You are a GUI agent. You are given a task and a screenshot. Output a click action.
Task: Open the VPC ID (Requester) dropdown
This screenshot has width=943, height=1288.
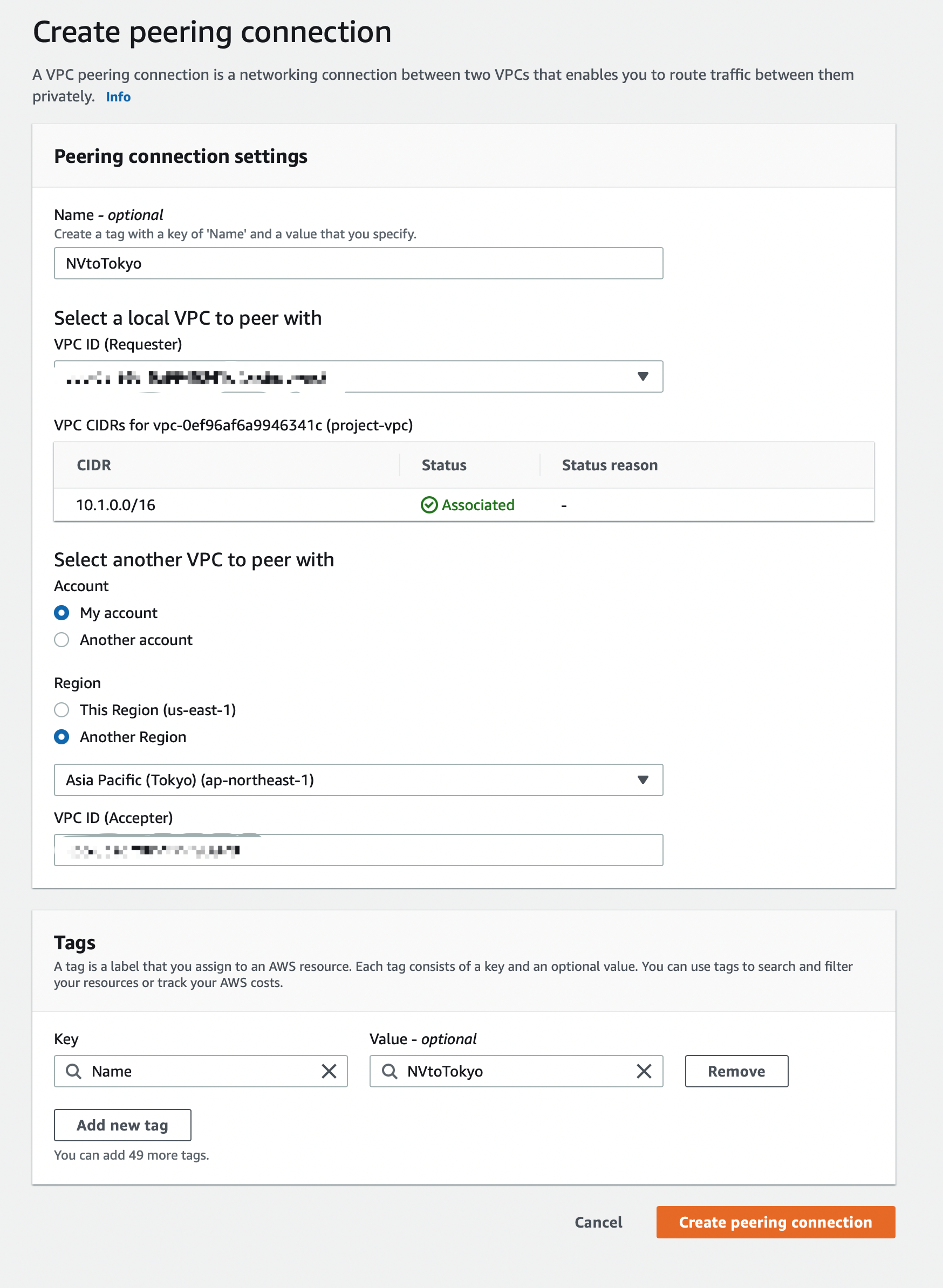(x=643, y=376)
